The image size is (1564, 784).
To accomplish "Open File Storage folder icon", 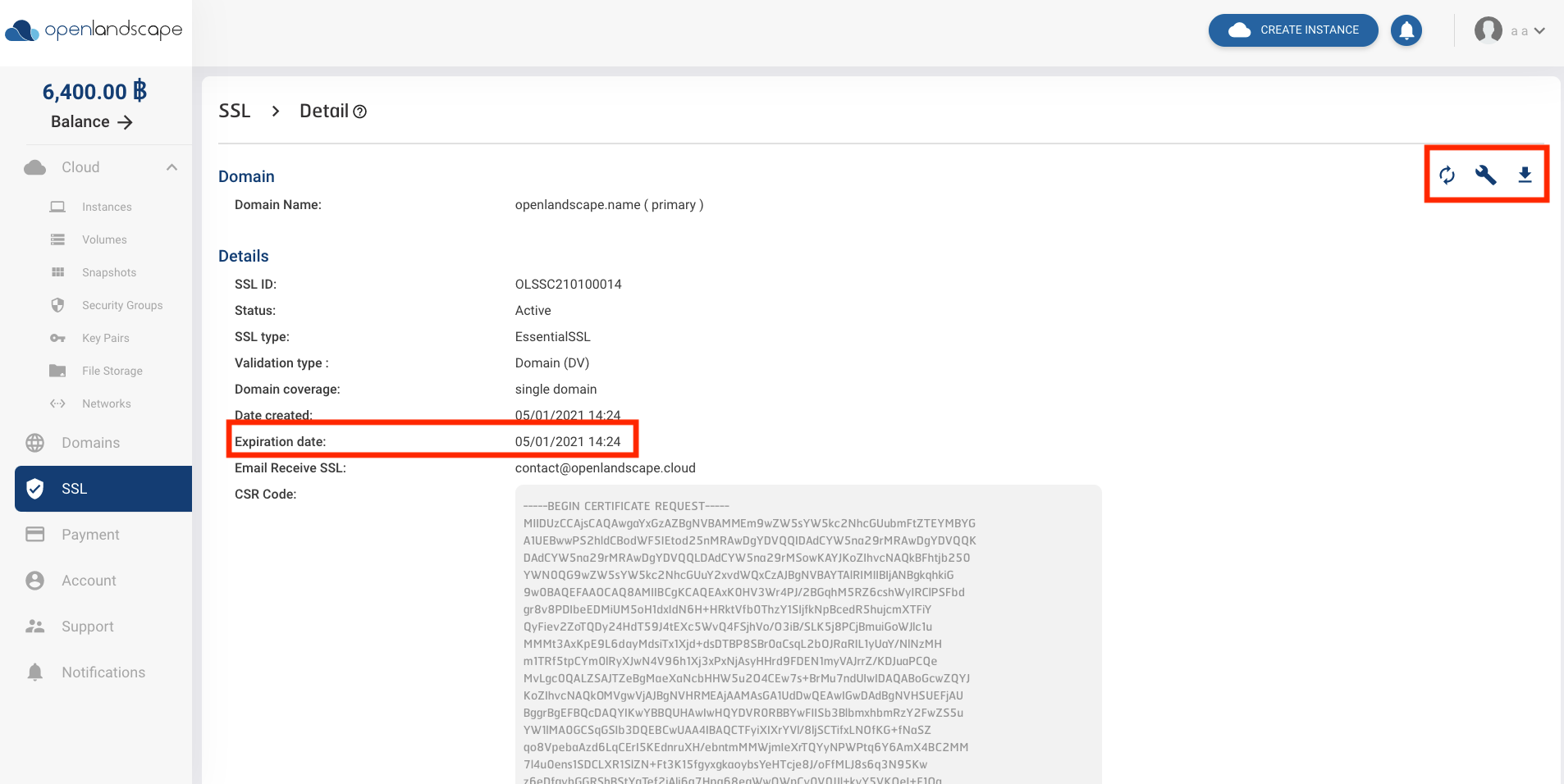I will (57, 371).
